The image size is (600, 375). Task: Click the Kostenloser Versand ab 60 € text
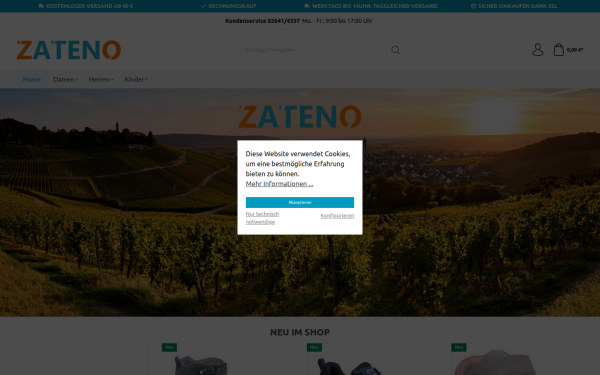[x=90, y=6]
